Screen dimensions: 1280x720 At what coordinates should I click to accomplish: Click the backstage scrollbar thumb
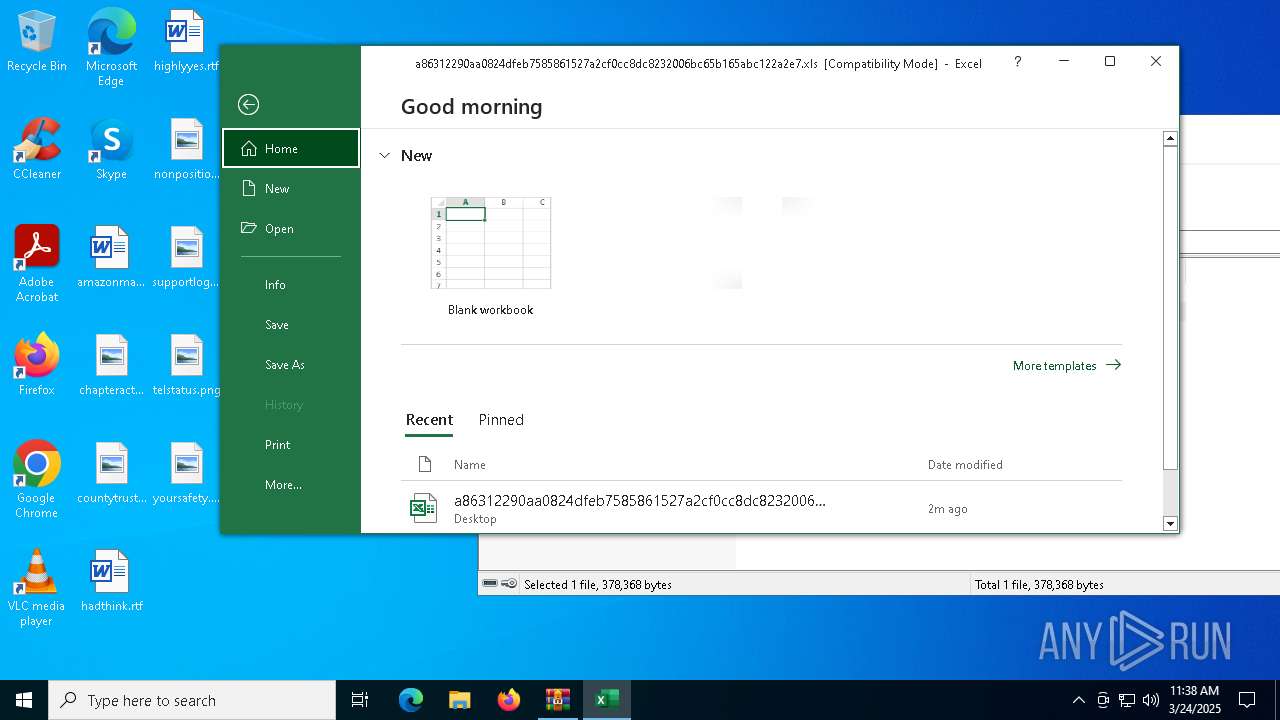[1170, 307]
